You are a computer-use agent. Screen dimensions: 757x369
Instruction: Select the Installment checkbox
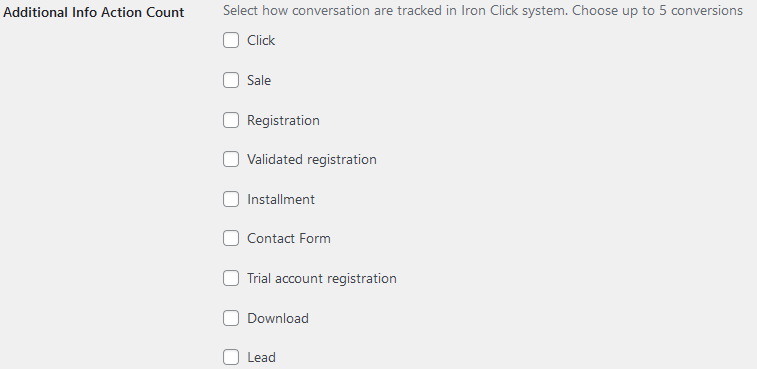(x=231, y=199)
